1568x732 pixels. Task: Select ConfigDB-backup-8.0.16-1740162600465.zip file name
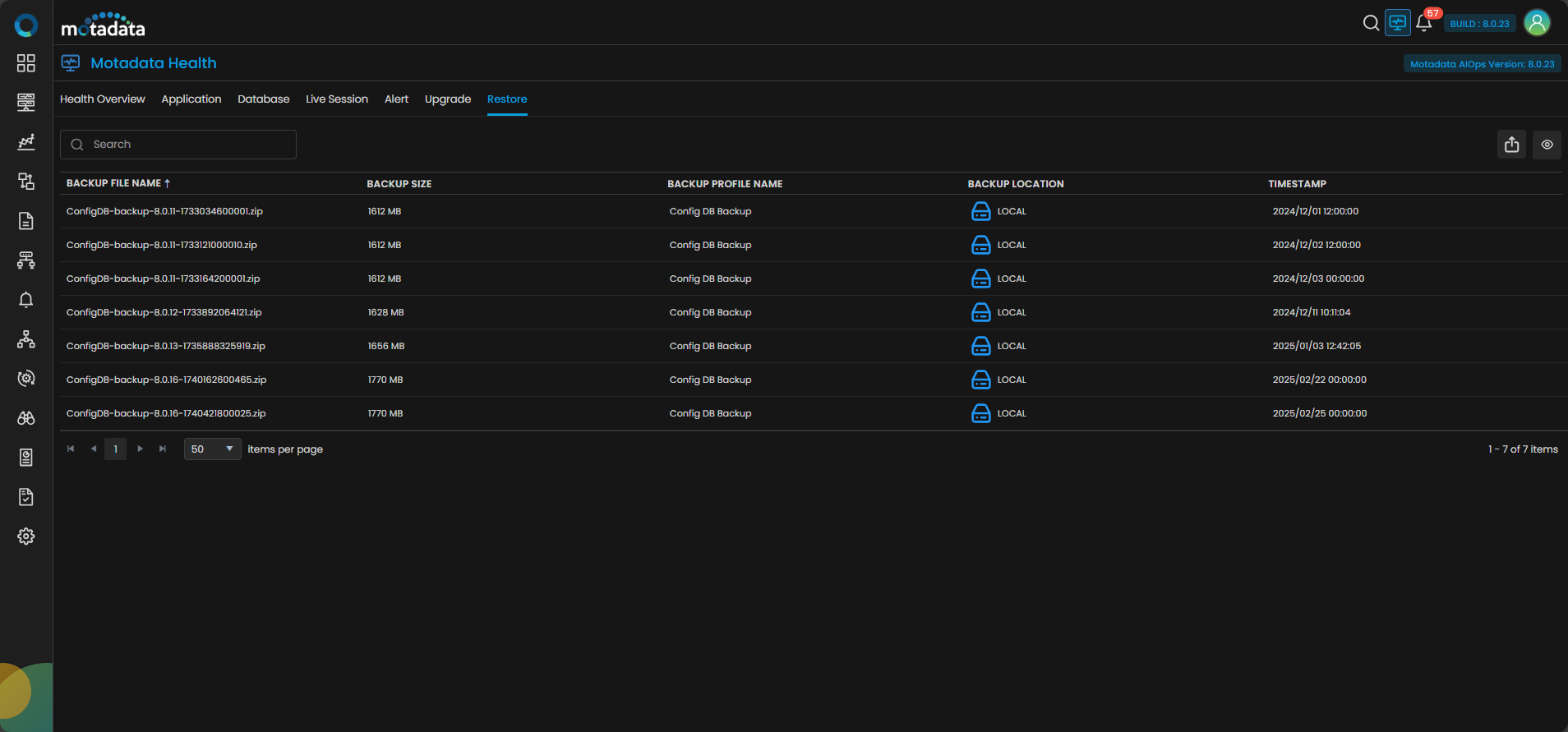[167, 380]
